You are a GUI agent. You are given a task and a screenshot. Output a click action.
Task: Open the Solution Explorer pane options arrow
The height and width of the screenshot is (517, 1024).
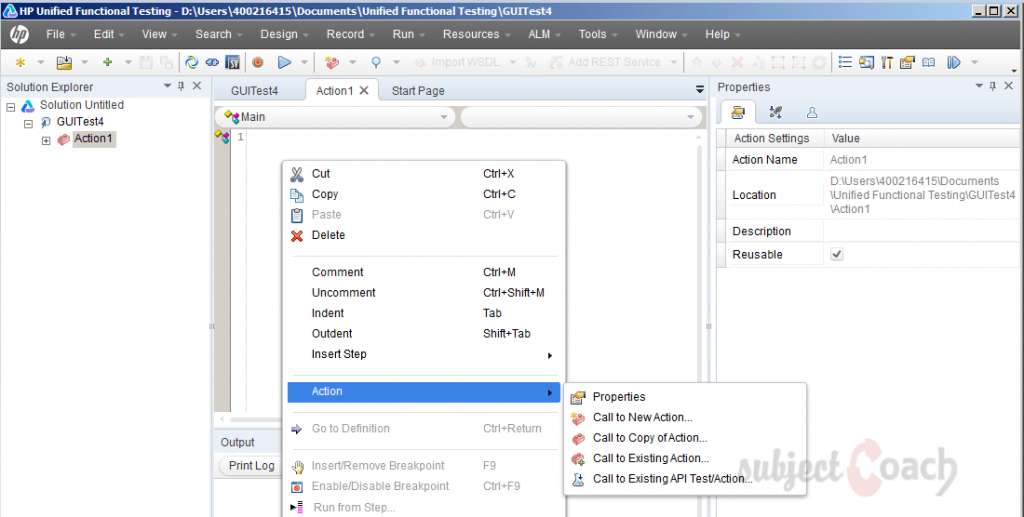pos(167,86)
